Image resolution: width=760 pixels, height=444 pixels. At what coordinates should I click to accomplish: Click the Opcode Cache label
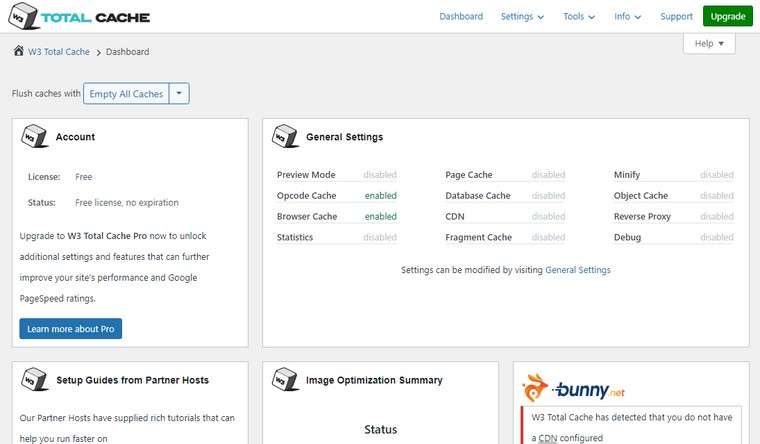(x=306, y=195)
